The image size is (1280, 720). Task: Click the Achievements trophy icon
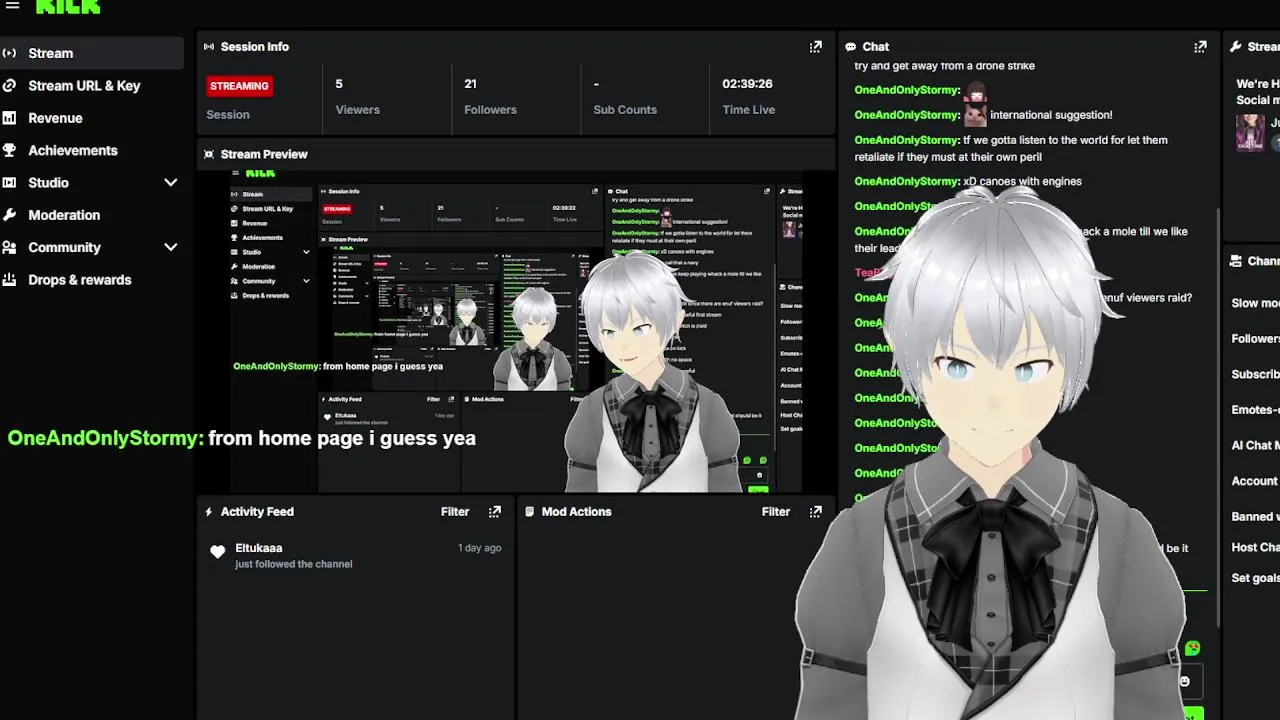click(9, 150)
